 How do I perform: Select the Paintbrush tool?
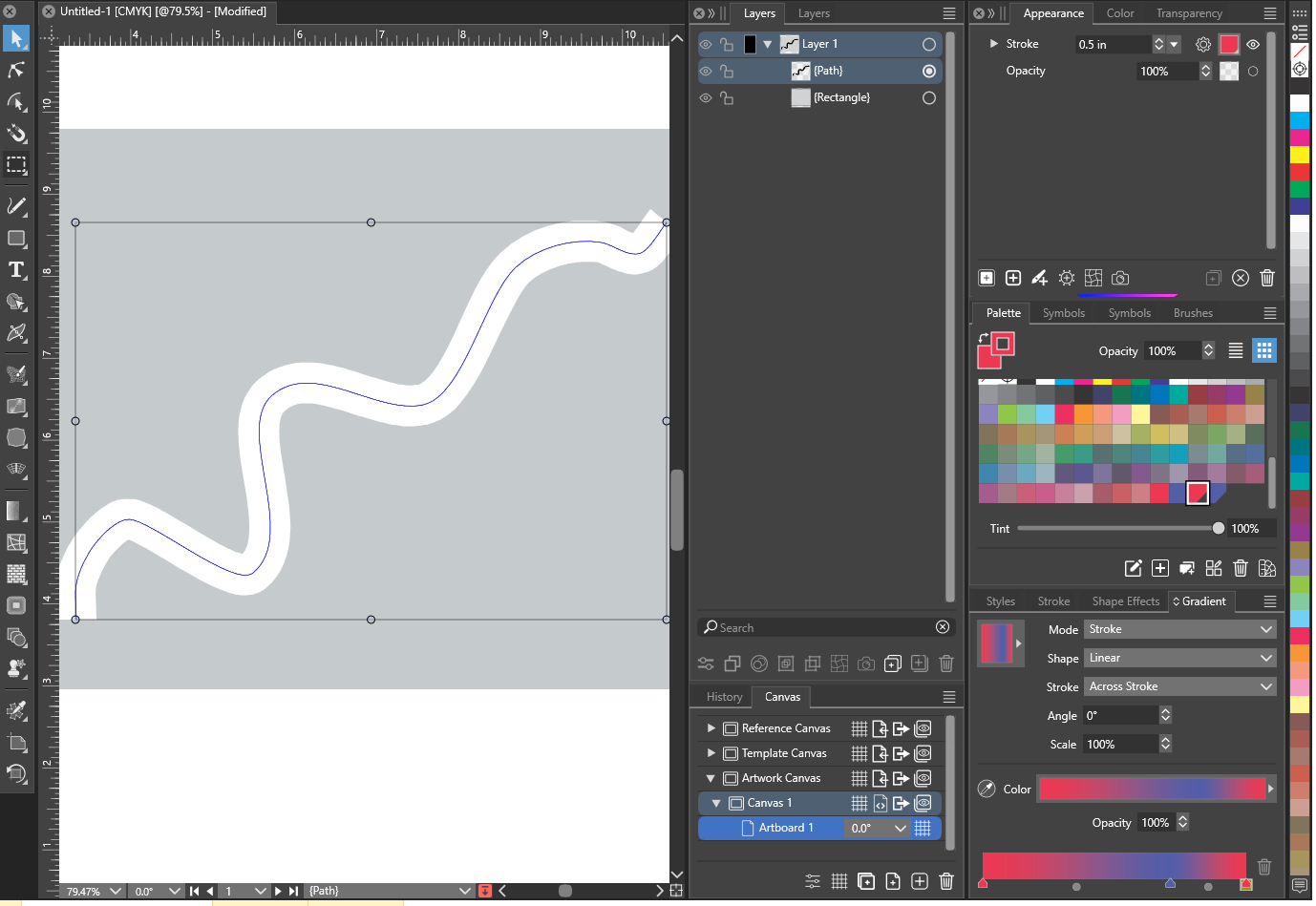[x=16, y=206]
